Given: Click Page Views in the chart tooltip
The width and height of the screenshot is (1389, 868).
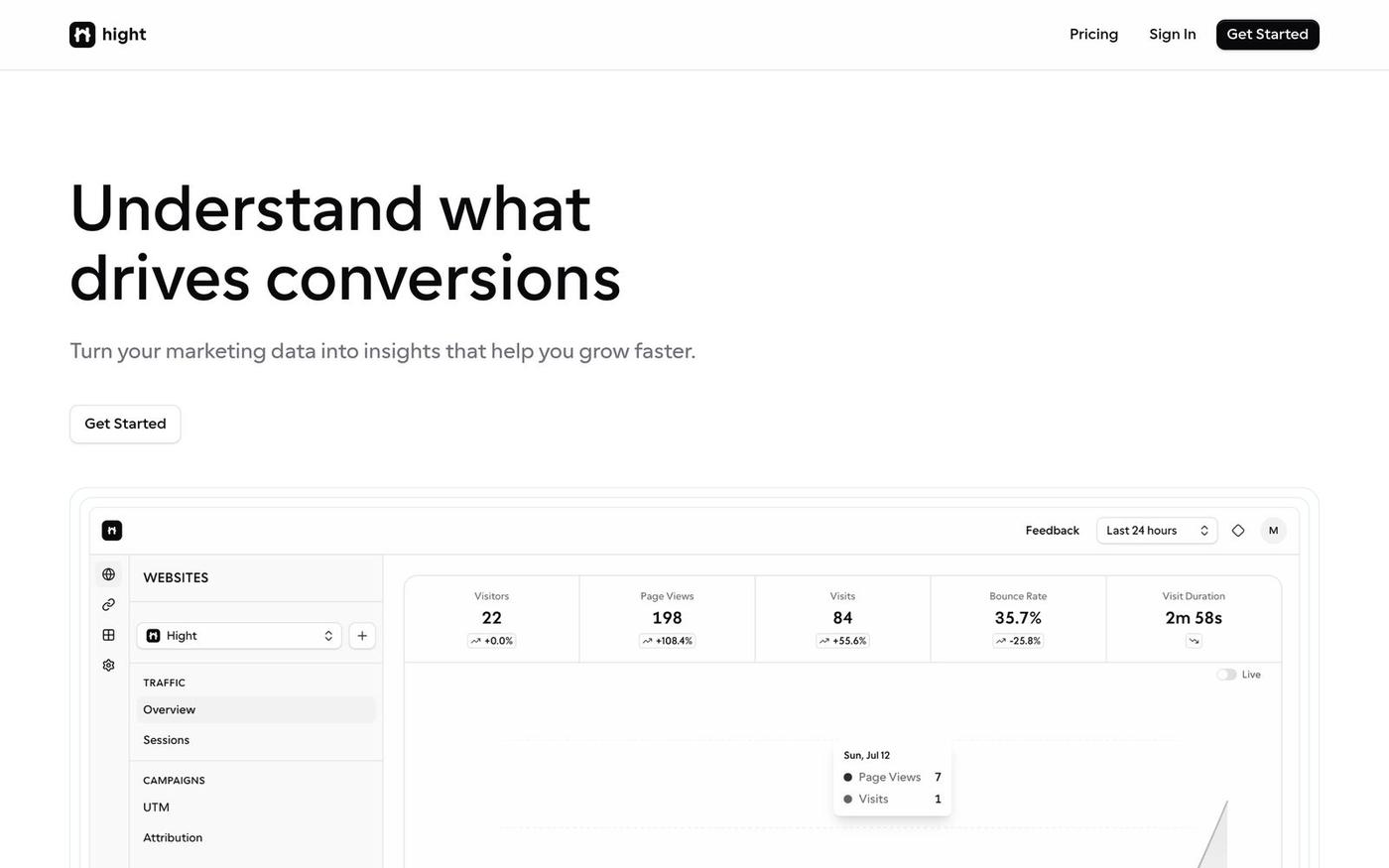Looking at the screenshot, I should (890, 778).
